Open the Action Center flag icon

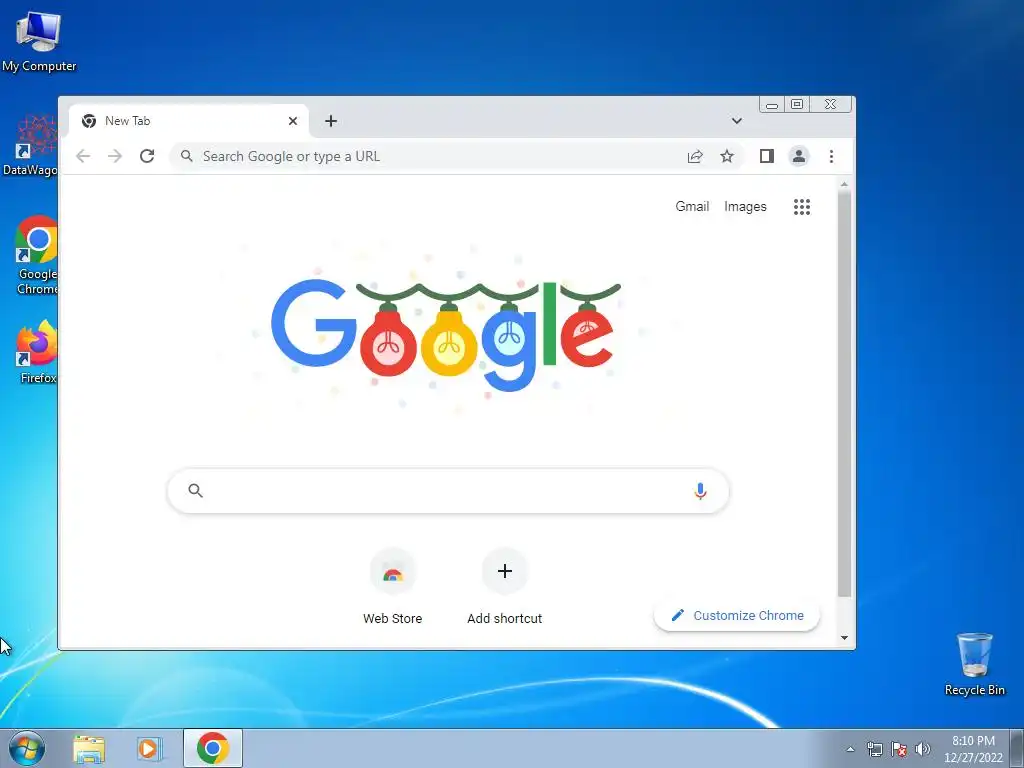coord(899,749)
